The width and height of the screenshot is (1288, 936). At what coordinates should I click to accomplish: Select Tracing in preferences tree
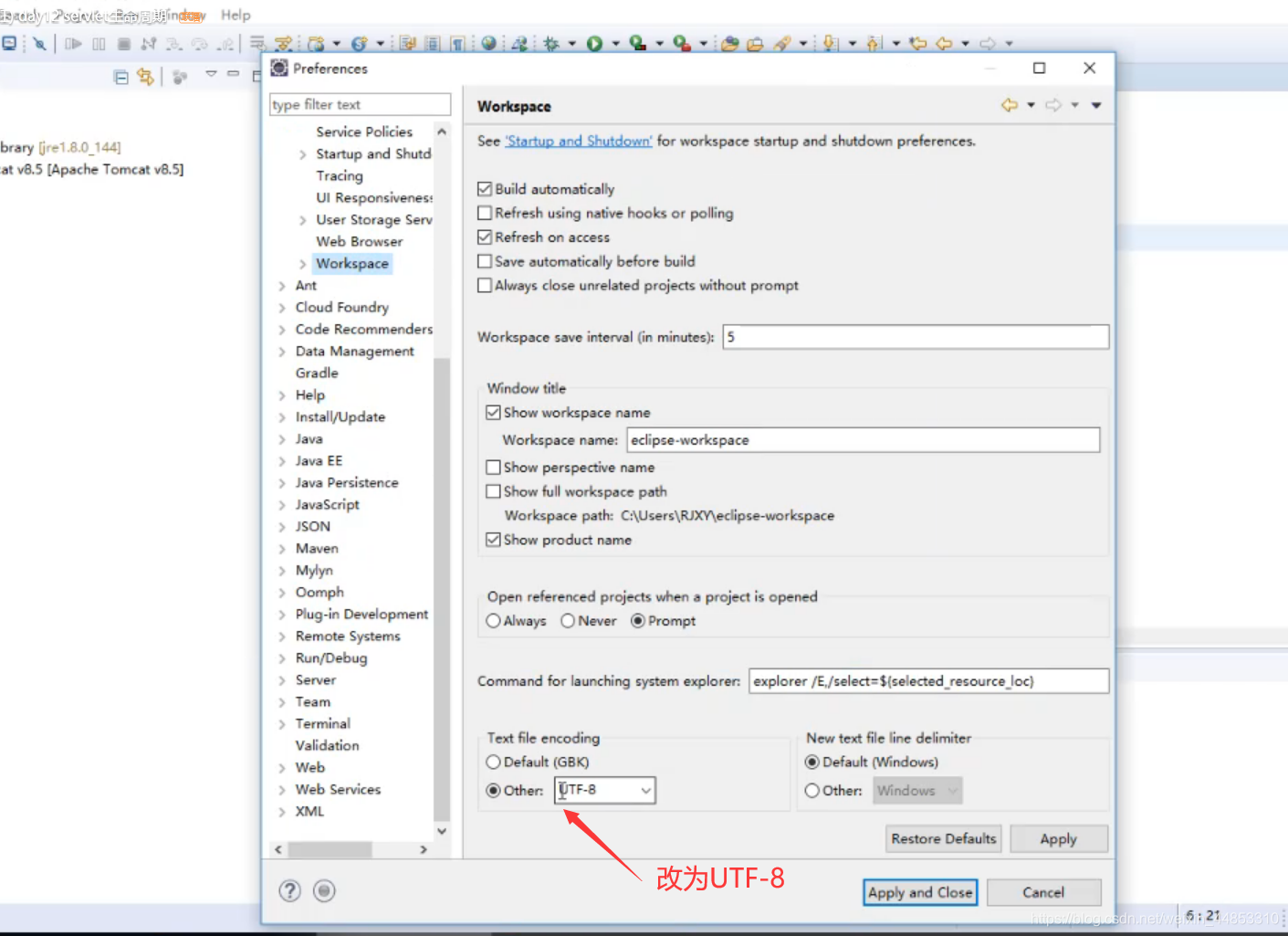pyautogui.click(x=340, y=176)
